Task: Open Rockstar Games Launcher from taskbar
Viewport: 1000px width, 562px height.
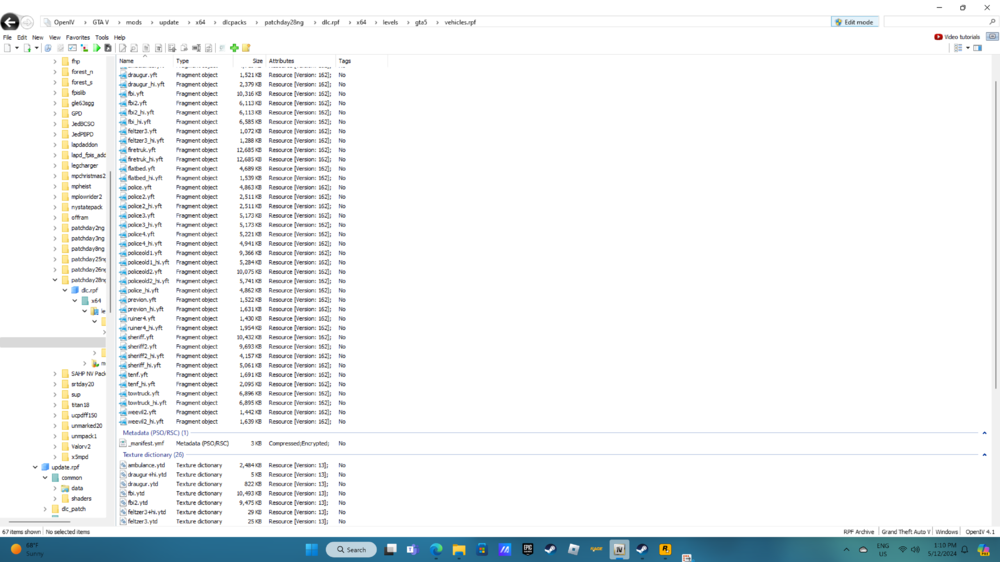Action: click(665, 549)
